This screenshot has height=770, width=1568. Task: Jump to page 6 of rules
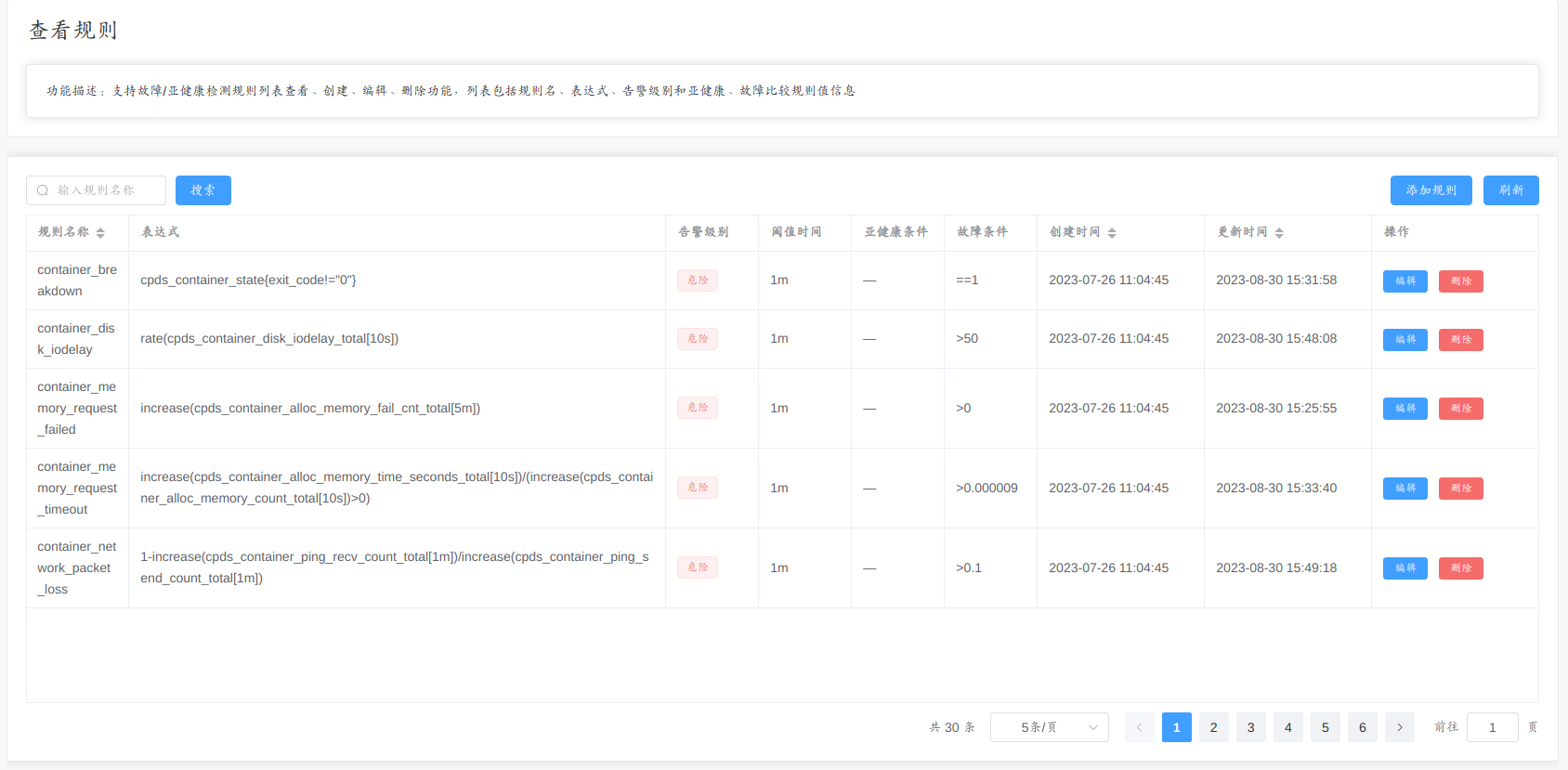(1362, 727)
